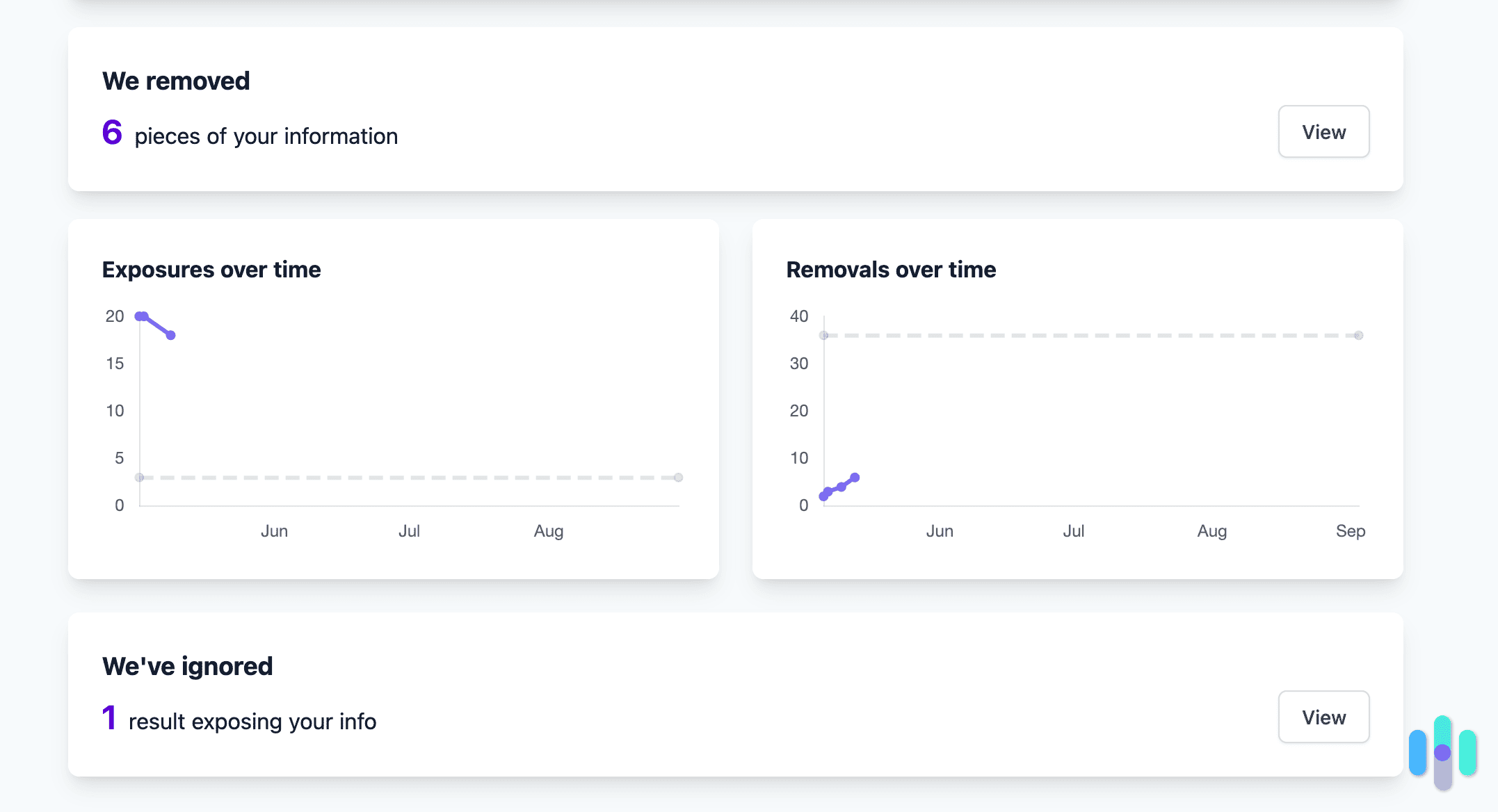Click View button in We removed card
Image resolution: width=1498 pixels, height=812 pixels.
pyautogui.click(x=1323, y=132)
